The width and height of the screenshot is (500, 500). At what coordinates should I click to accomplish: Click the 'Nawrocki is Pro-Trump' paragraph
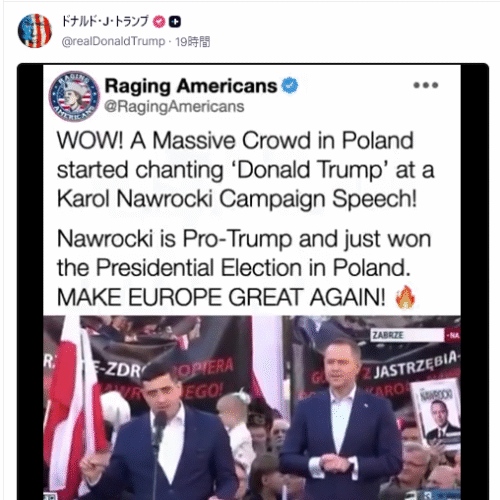pyautogui.click(x=244, y=268)
